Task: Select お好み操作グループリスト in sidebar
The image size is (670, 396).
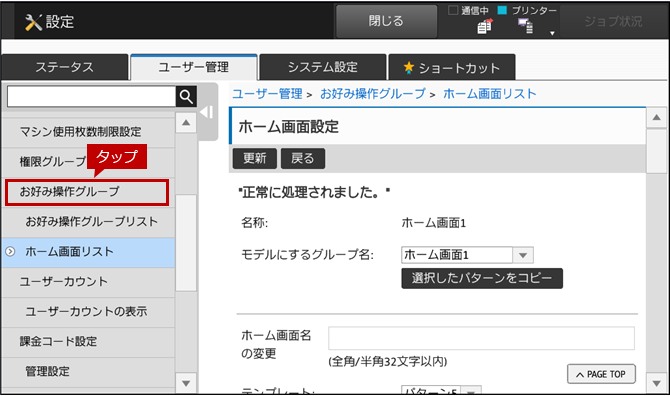Action: [x=88, y=222]
